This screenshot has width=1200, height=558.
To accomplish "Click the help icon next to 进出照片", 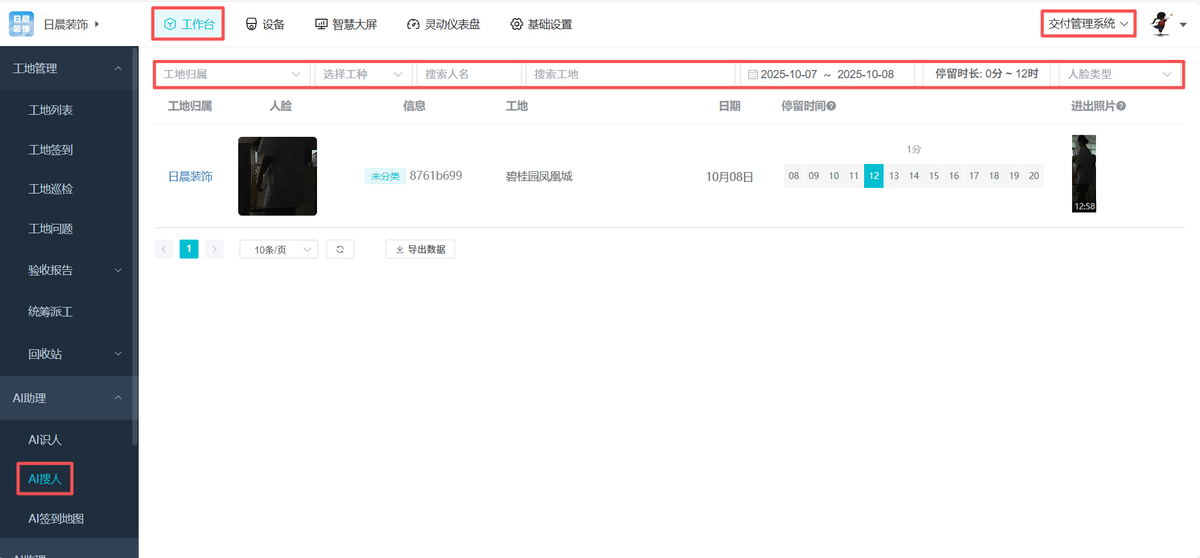I will (1122, 106).
